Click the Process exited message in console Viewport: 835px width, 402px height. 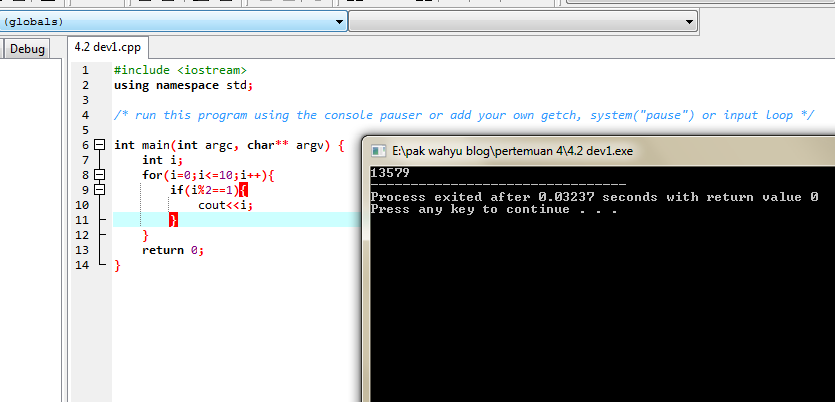pyautogui.click(x=594, y=197)
